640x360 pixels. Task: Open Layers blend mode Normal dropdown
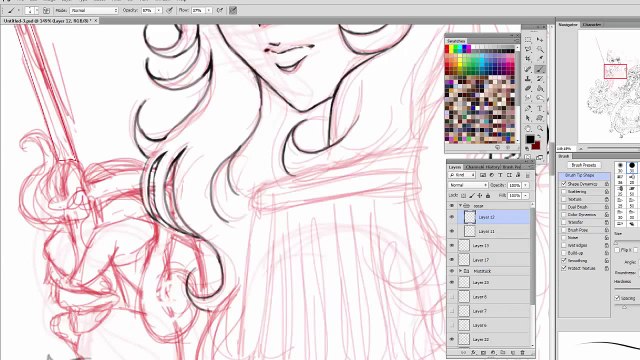click(x=468, y=185)
